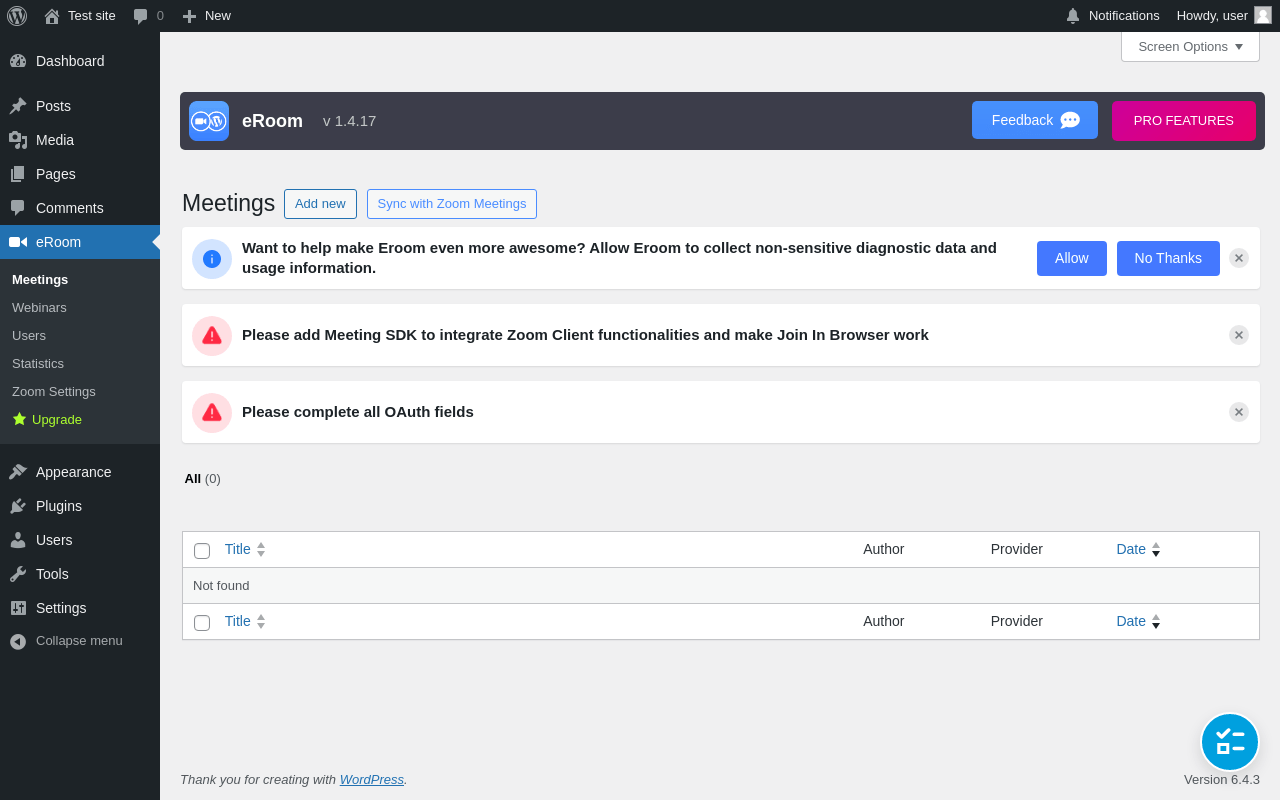Image resolution: width=1280 pixels, height=800 pixels.
Task: Click the eRoom plugin logo icon
Action: click(x=209, y=121)
